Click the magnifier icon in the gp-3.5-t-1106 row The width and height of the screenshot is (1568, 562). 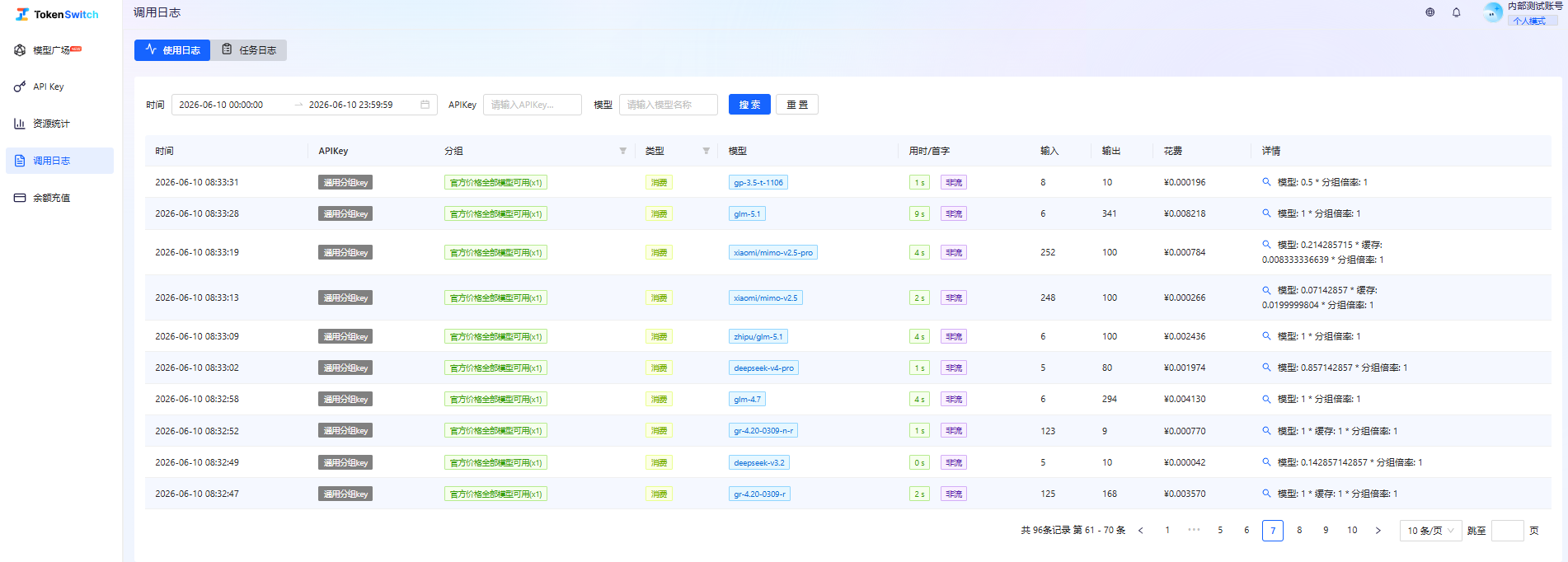coord(1266,182)
